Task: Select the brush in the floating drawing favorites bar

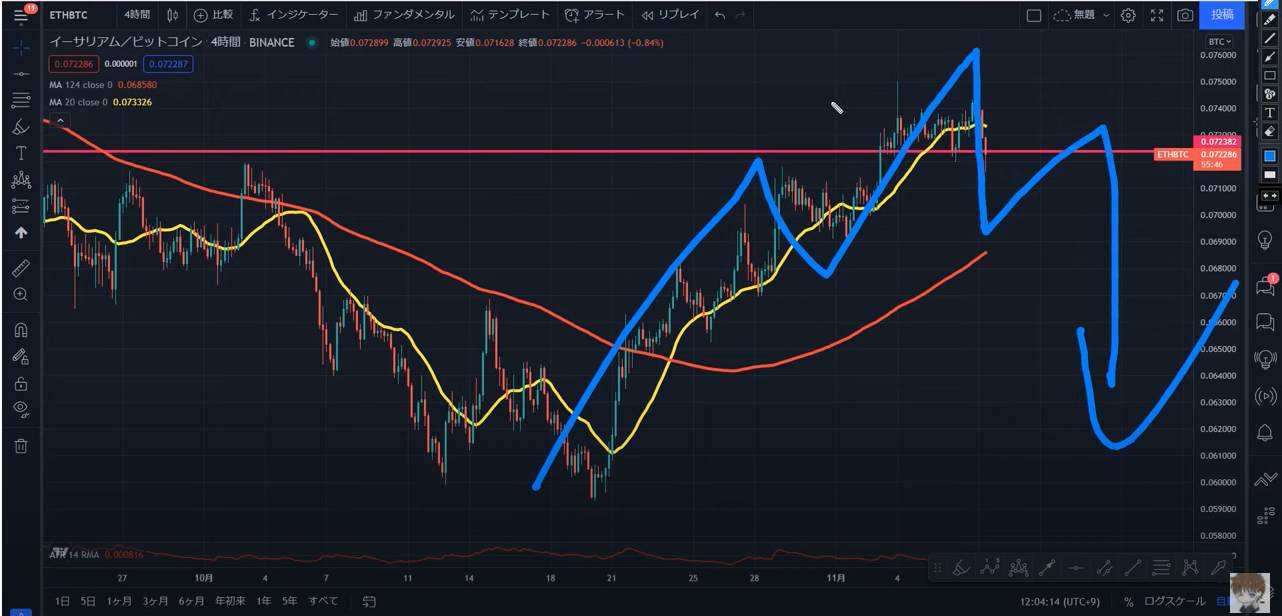Action: tap(961, 568)
